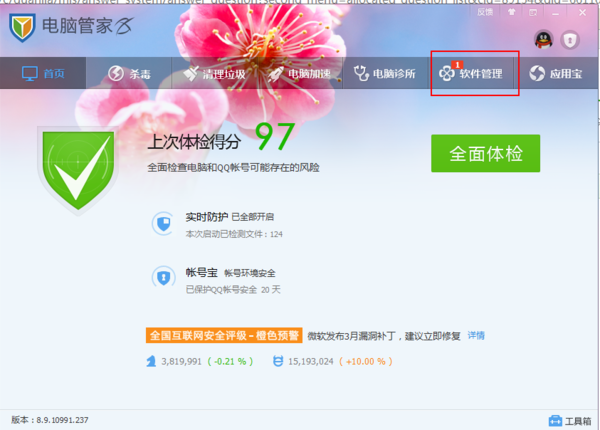Click the count 15,193,024
This screenshot has width=600, height=430.
tap(311, 361)
